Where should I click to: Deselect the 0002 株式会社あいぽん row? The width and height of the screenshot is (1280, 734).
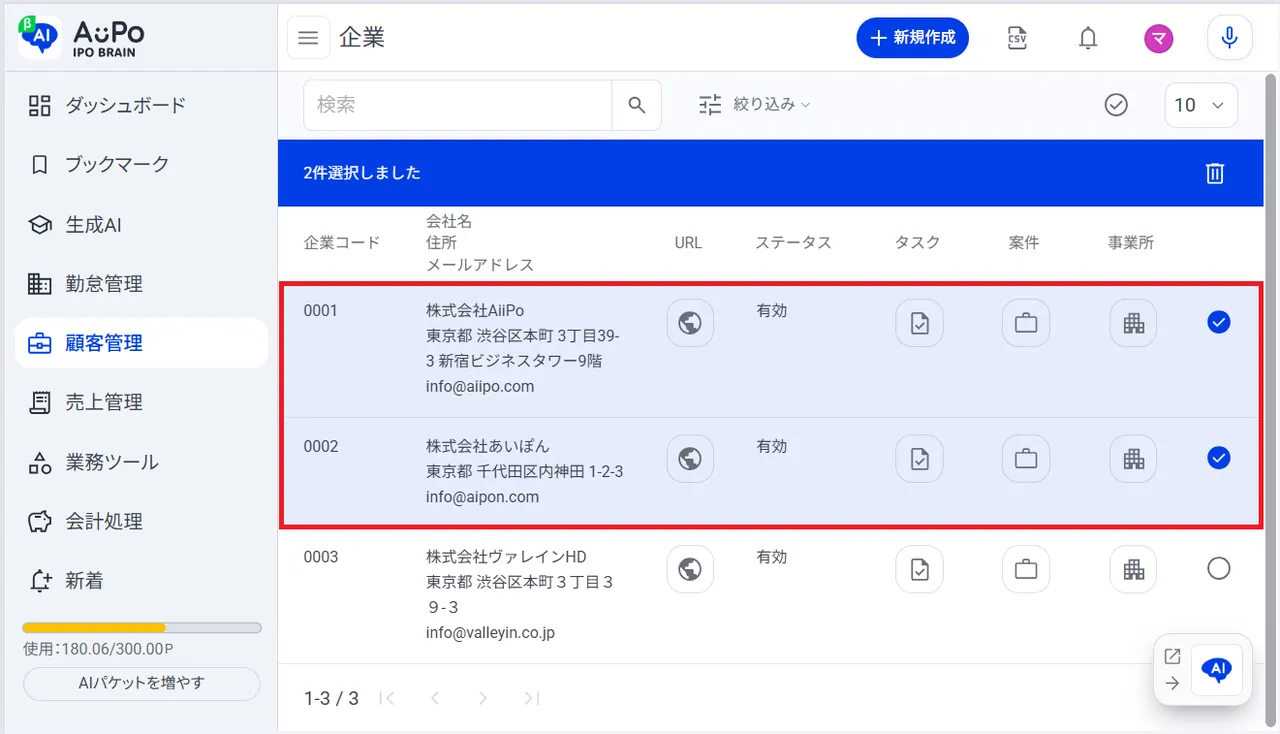[1218, 458]
